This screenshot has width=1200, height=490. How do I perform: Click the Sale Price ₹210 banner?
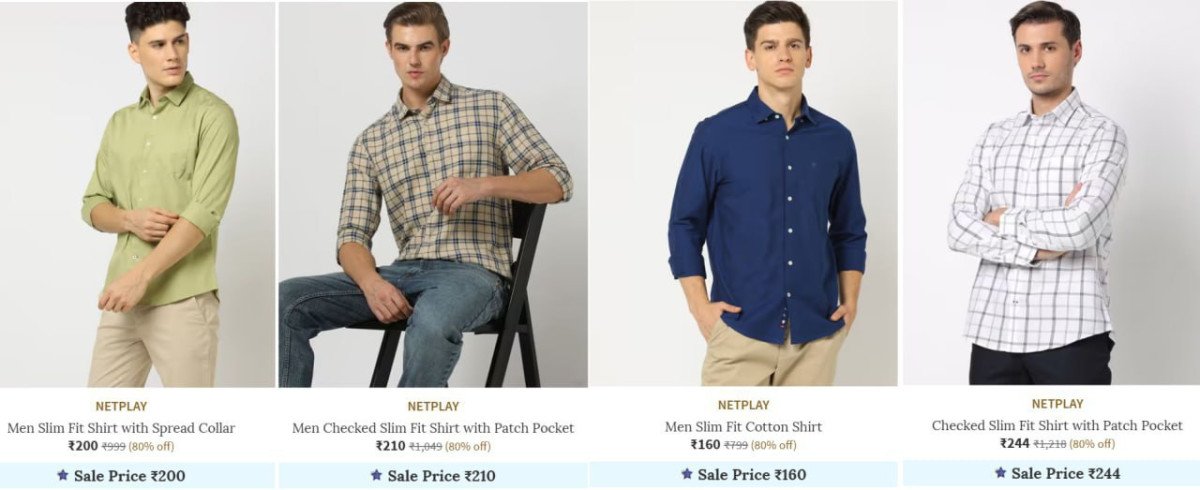point(433,476)
